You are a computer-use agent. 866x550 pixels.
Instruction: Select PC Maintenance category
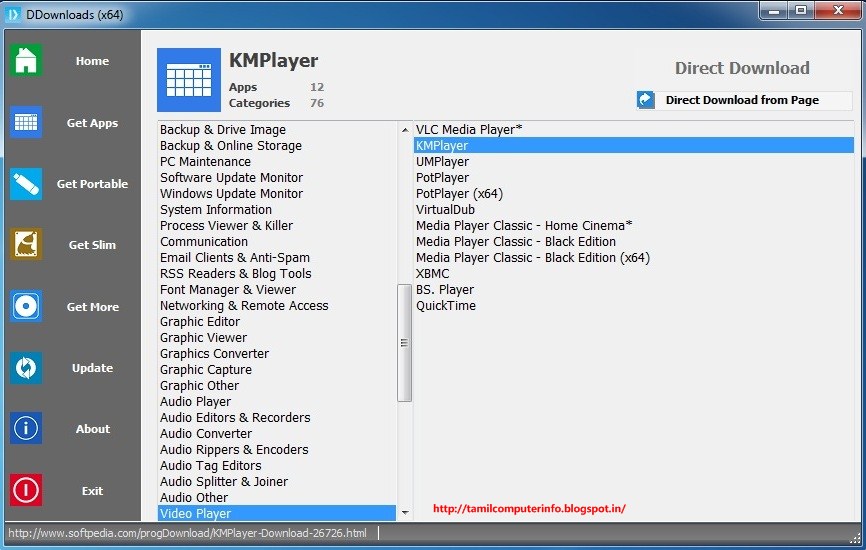pyautogui.click(x=277, y=162)
